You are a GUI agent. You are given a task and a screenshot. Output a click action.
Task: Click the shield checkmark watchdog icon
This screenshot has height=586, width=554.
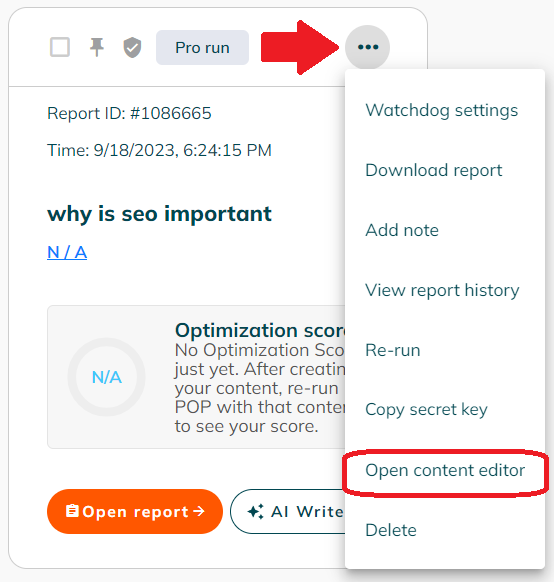(x=132, y=48)
